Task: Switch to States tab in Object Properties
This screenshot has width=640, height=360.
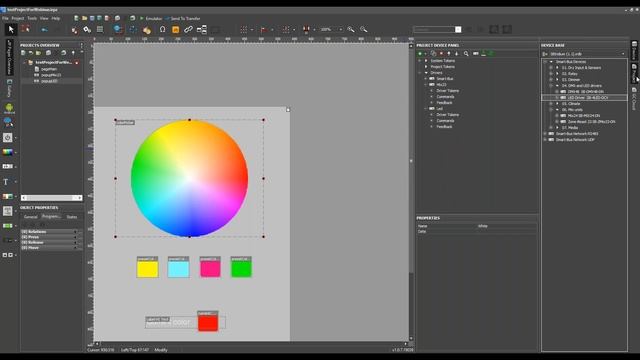Action: coord(72,217)
